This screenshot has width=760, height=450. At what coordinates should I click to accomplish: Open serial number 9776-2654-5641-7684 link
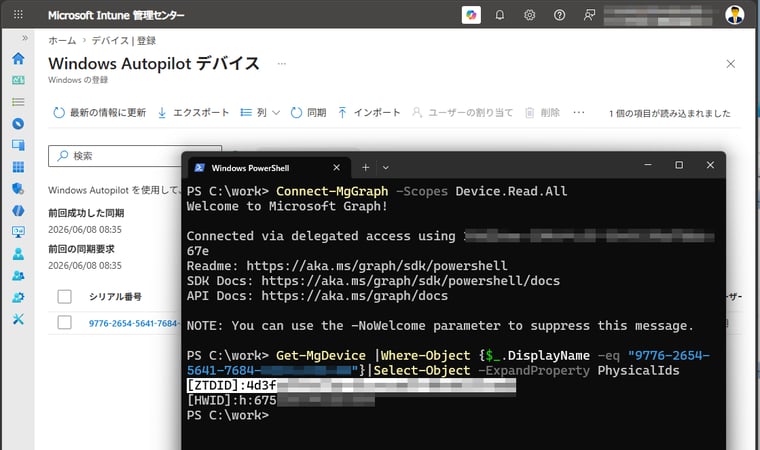click(134, 323)
